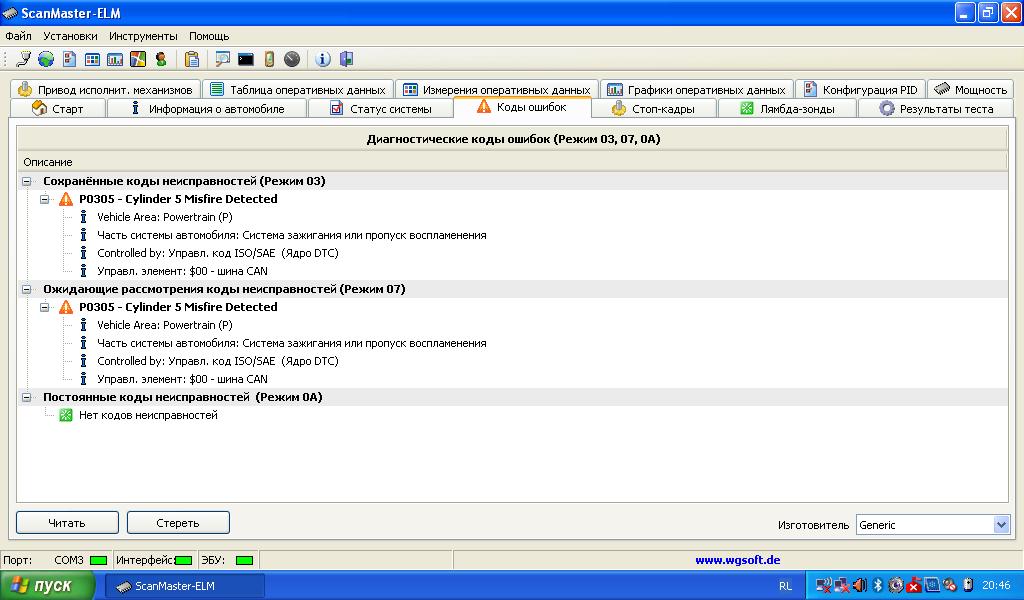The image size is (1024, 600).
Task: Click the globe icon in the toolbar
Action: pos(45,59)
